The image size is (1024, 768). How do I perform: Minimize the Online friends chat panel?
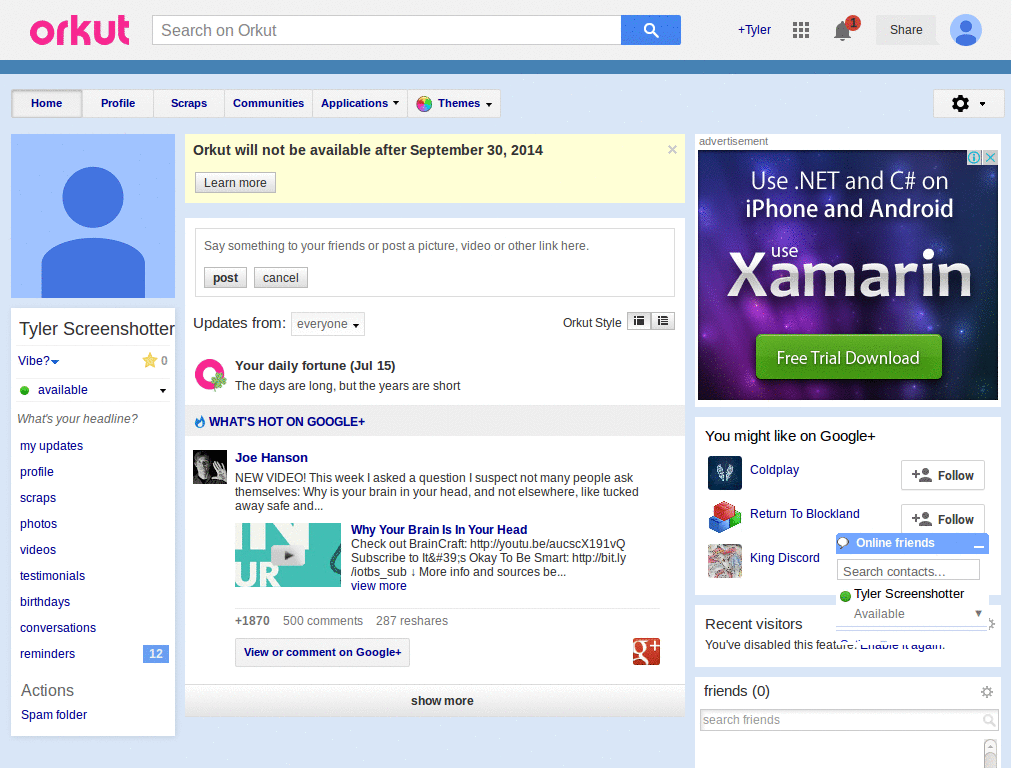point(978,544)
